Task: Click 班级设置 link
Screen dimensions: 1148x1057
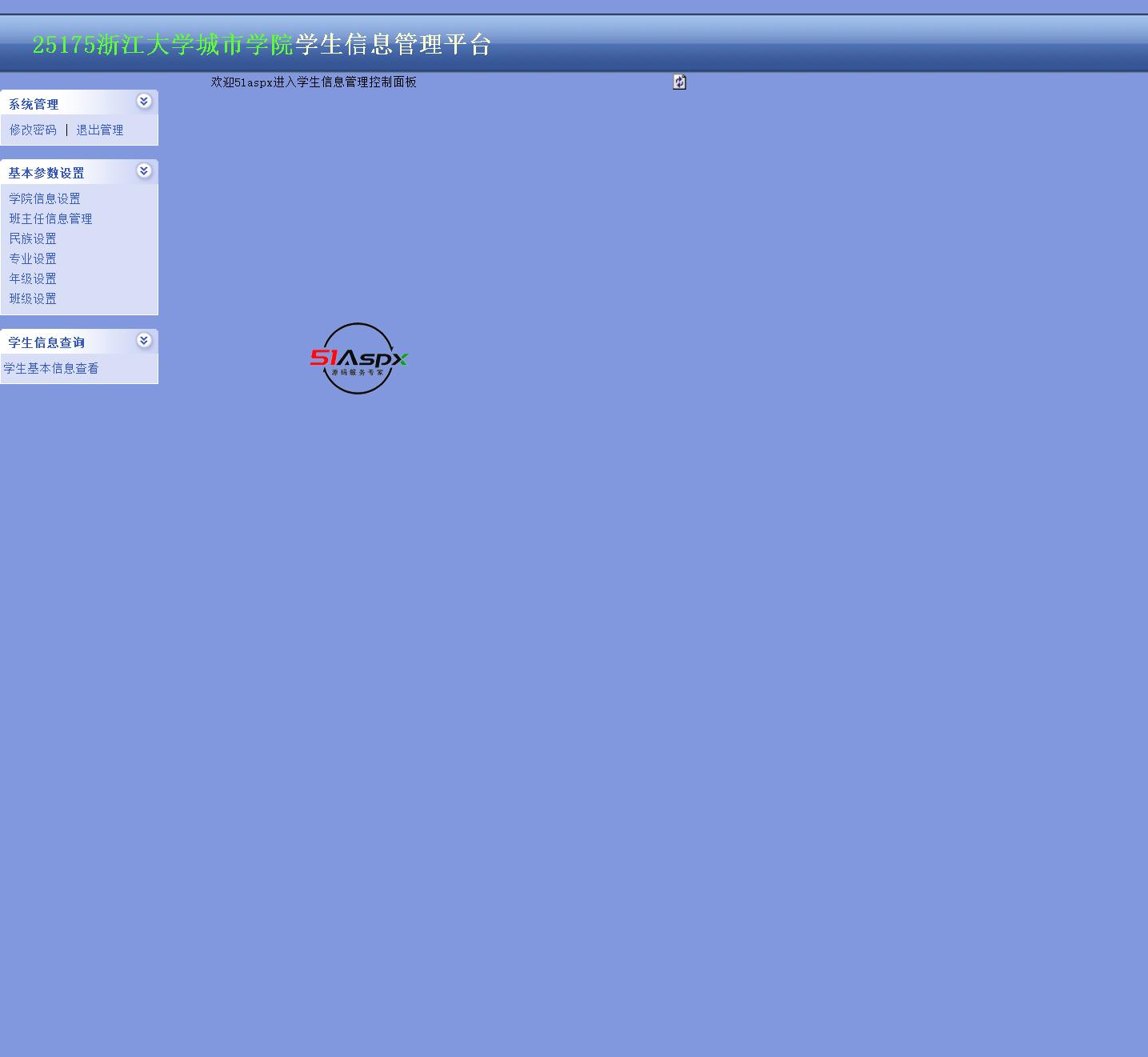Action: tap(33, 298)
